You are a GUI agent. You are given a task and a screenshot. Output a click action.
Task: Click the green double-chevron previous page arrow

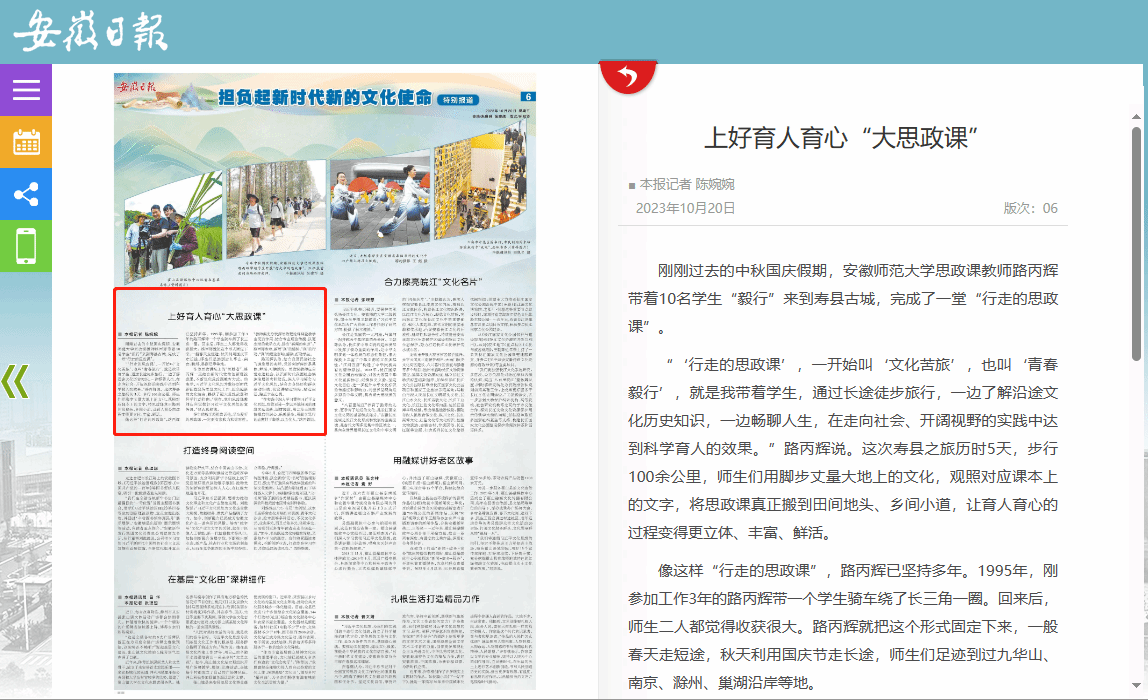[x=15, y=381]
